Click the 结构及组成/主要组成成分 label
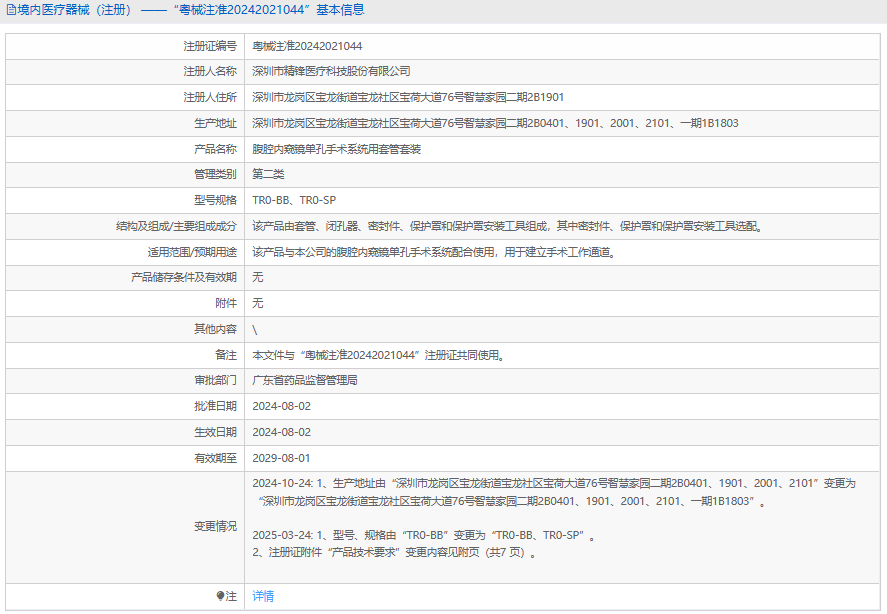Screen dimensions: 887x614 coord(176,226)
